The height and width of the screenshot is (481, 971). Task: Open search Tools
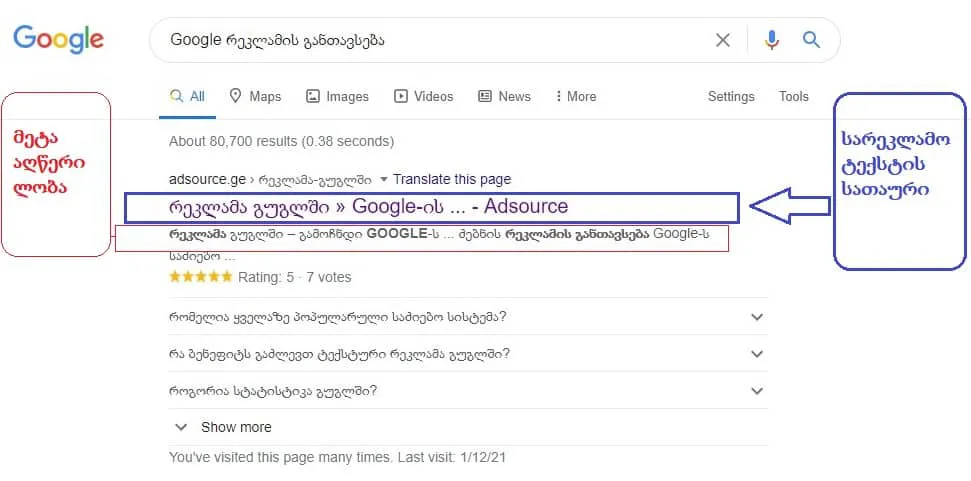(794, 97)
